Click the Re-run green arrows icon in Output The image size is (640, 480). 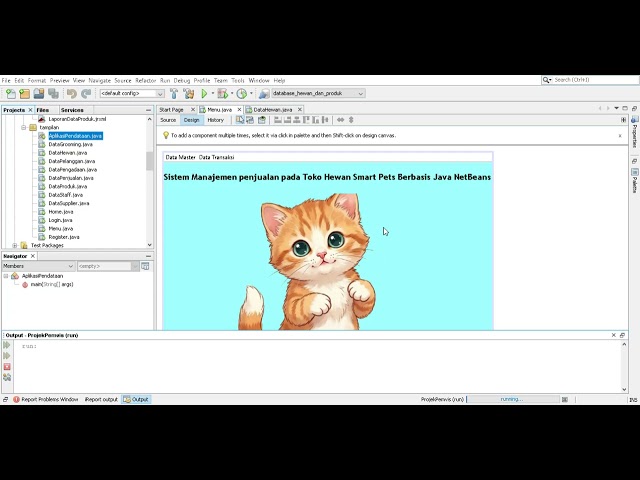pos(7,345)
